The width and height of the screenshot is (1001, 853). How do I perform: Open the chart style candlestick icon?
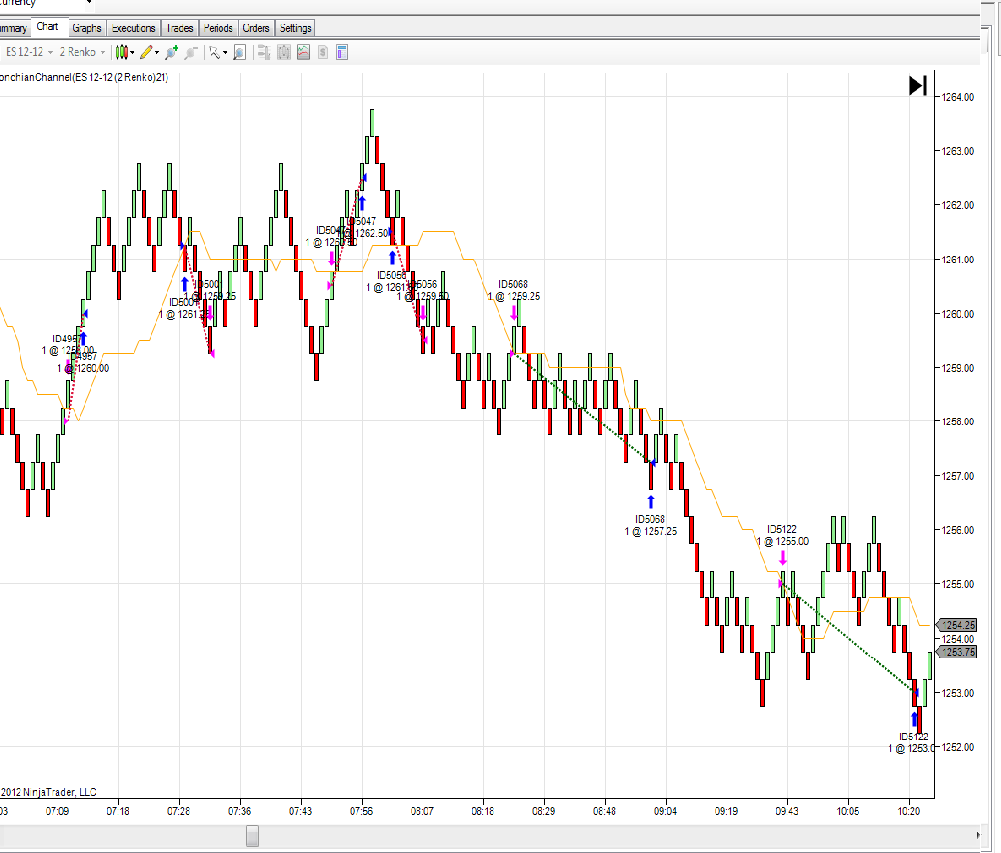[x=121, y=52]
